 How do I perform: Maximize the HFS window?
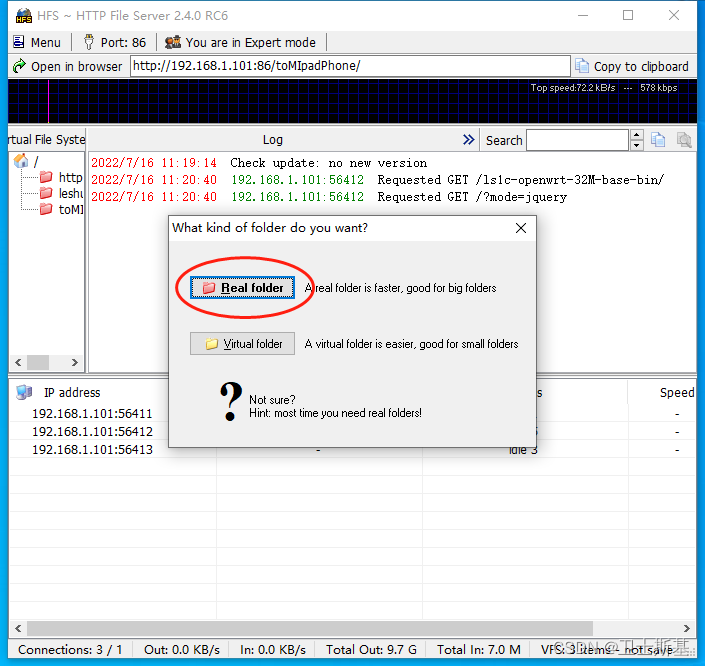click(628, 15)
